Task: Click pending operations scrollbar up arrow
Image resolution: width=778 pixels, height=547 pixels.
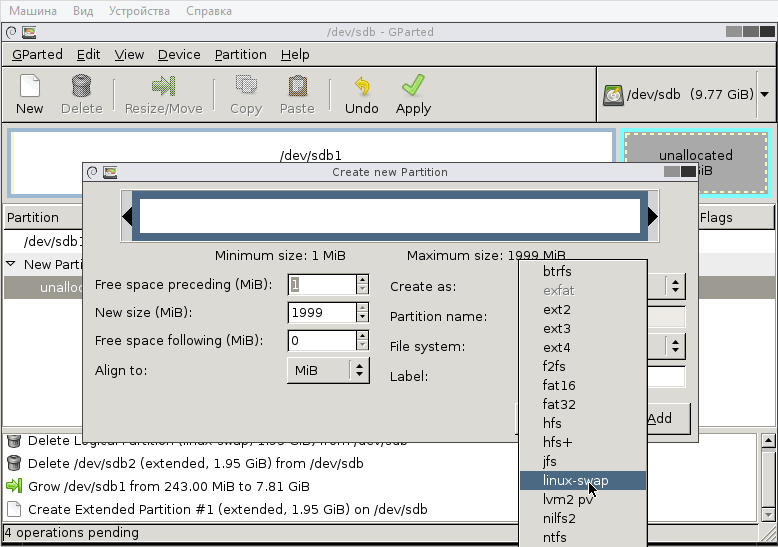Action: pyautogui.click(x=768, y=440)
